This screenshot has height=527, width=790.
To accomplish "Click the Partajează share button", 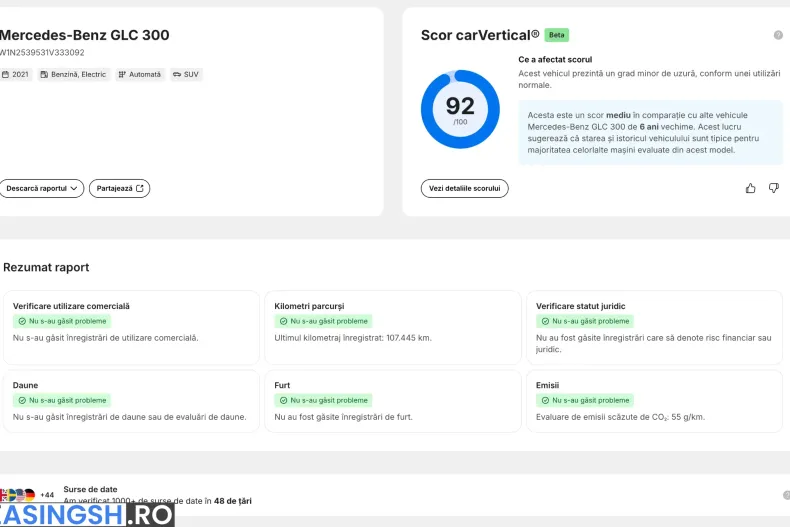I will [119, 188].
